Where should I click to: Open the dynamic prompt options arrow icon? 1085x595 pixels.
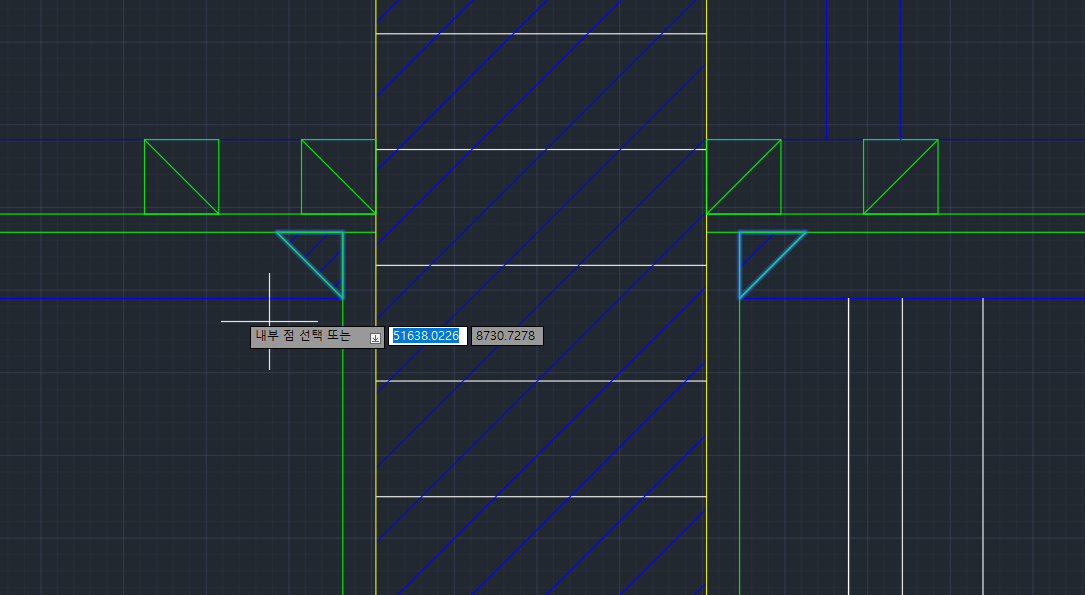[x=375, y=338]
